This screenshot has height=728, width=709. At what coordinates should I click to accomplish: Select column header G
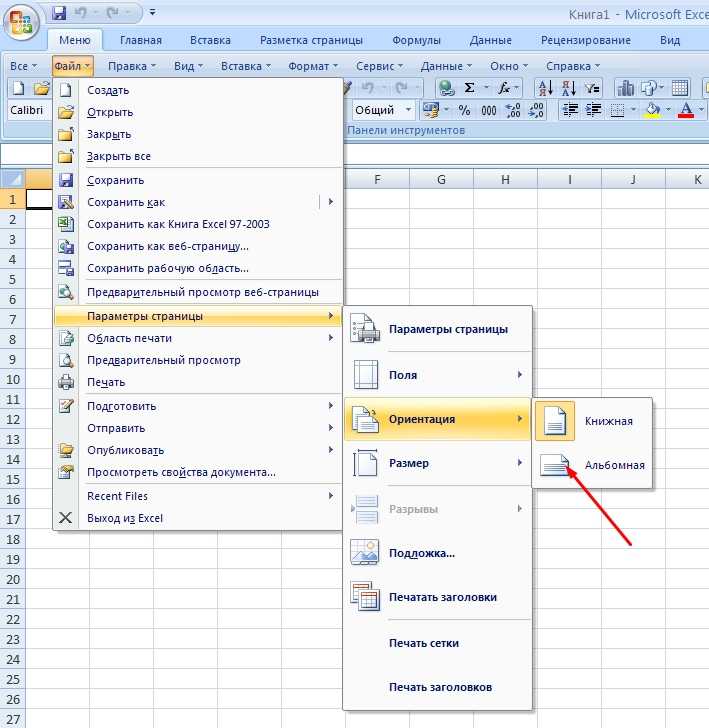coord(441,179)
